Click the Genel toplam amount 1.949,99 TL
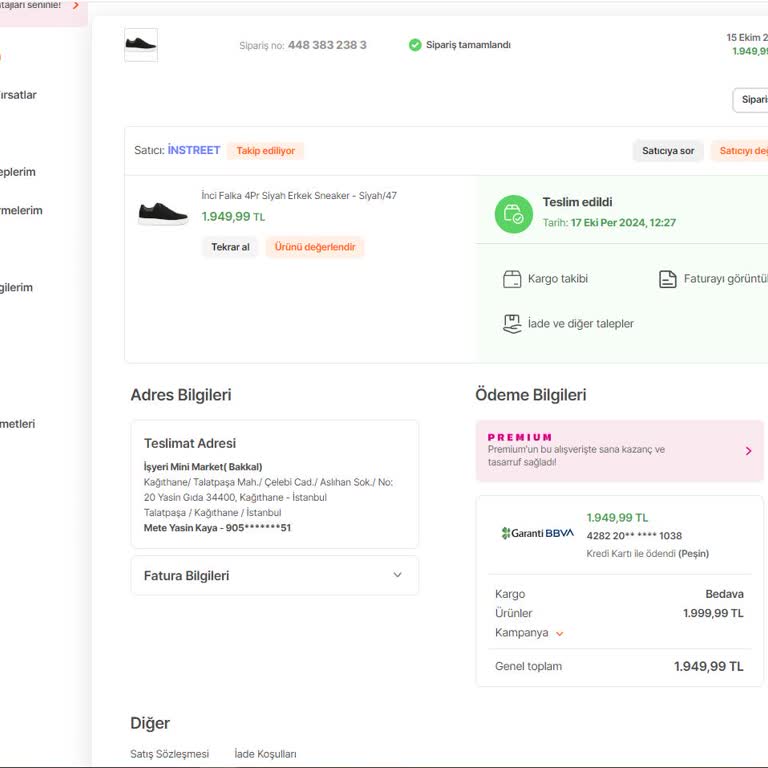This screenshot has height=768, width=768. click(708, 666)
